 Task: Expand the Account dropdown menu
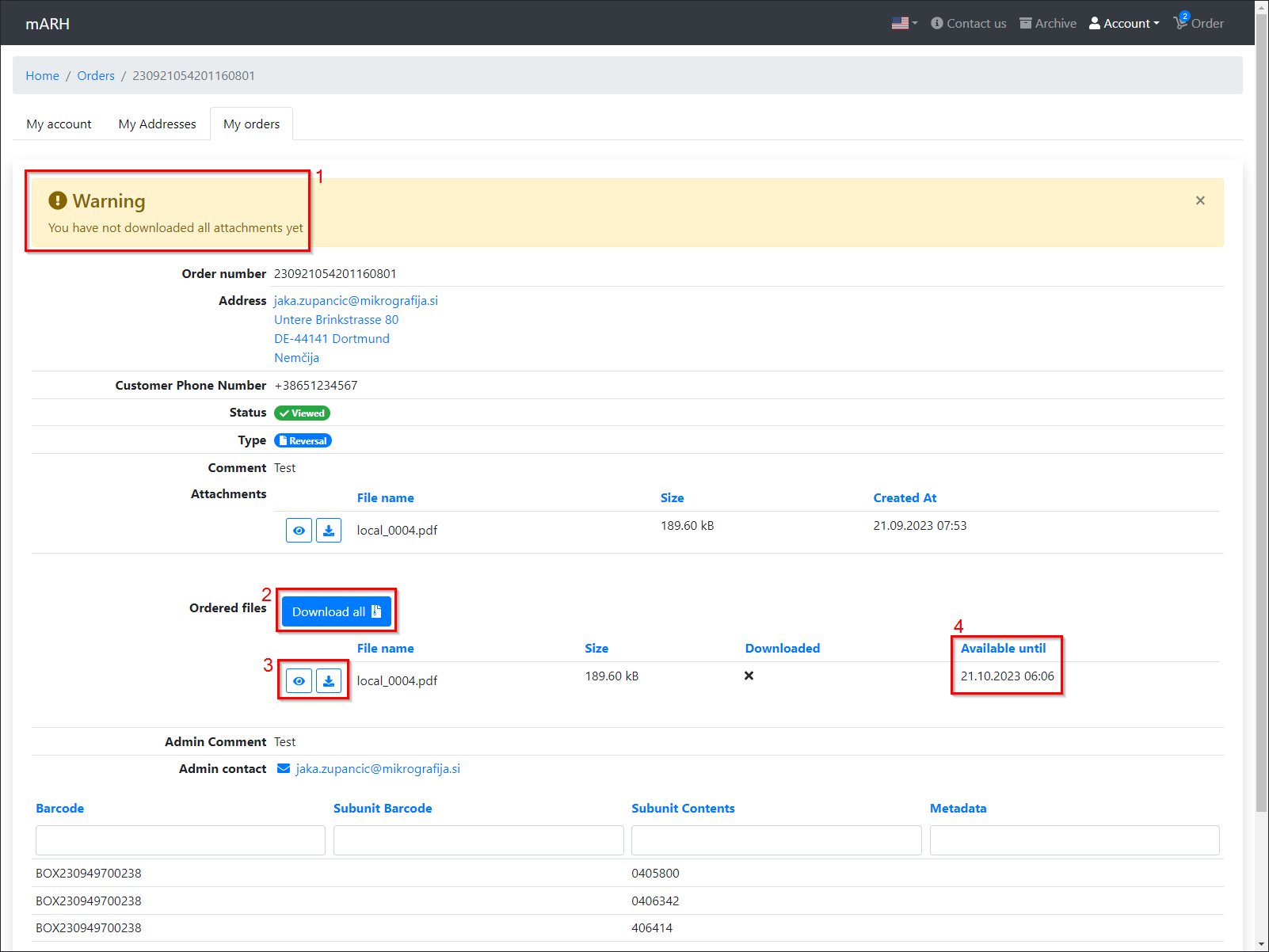tap(1124, 23)
